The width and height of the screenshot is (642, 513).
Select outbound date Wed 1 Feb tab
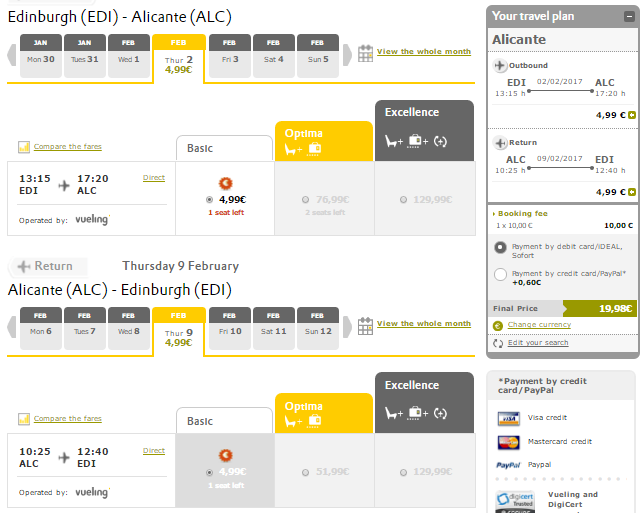click(129, 56)
